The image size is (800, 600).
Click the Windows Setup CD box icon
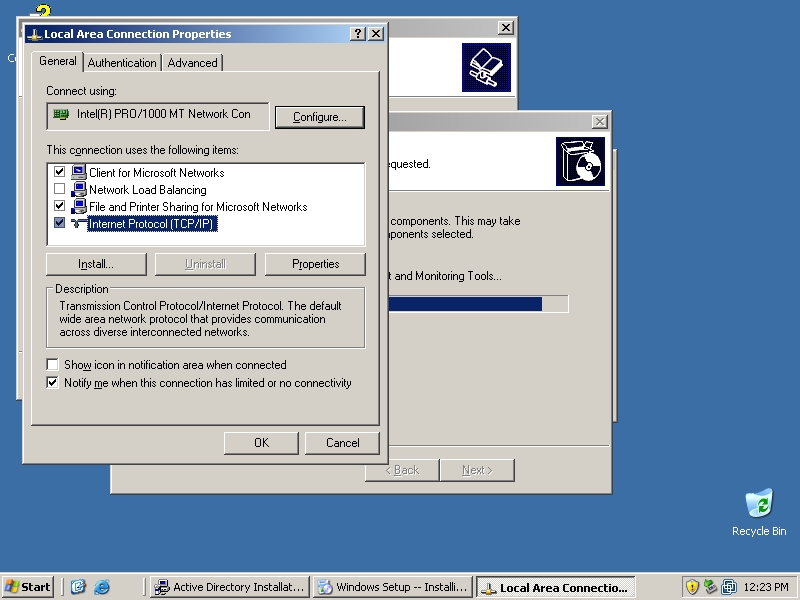(x=580, y=161)
